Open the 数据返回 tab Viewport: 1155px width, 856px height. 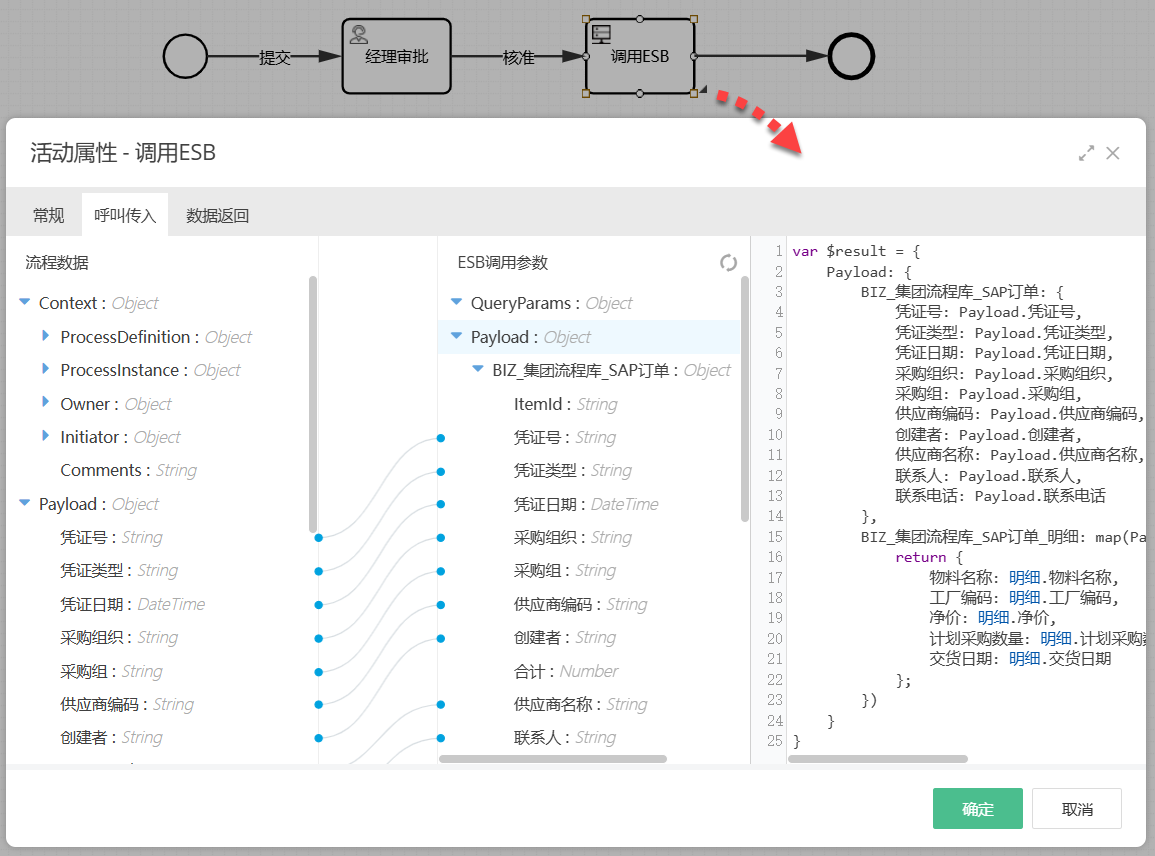point(217,215)
